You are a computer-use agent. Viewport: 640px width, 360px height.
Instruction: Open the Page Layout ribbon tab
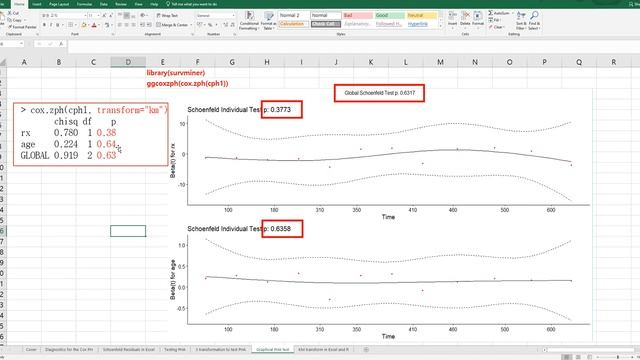pos(59,4)
